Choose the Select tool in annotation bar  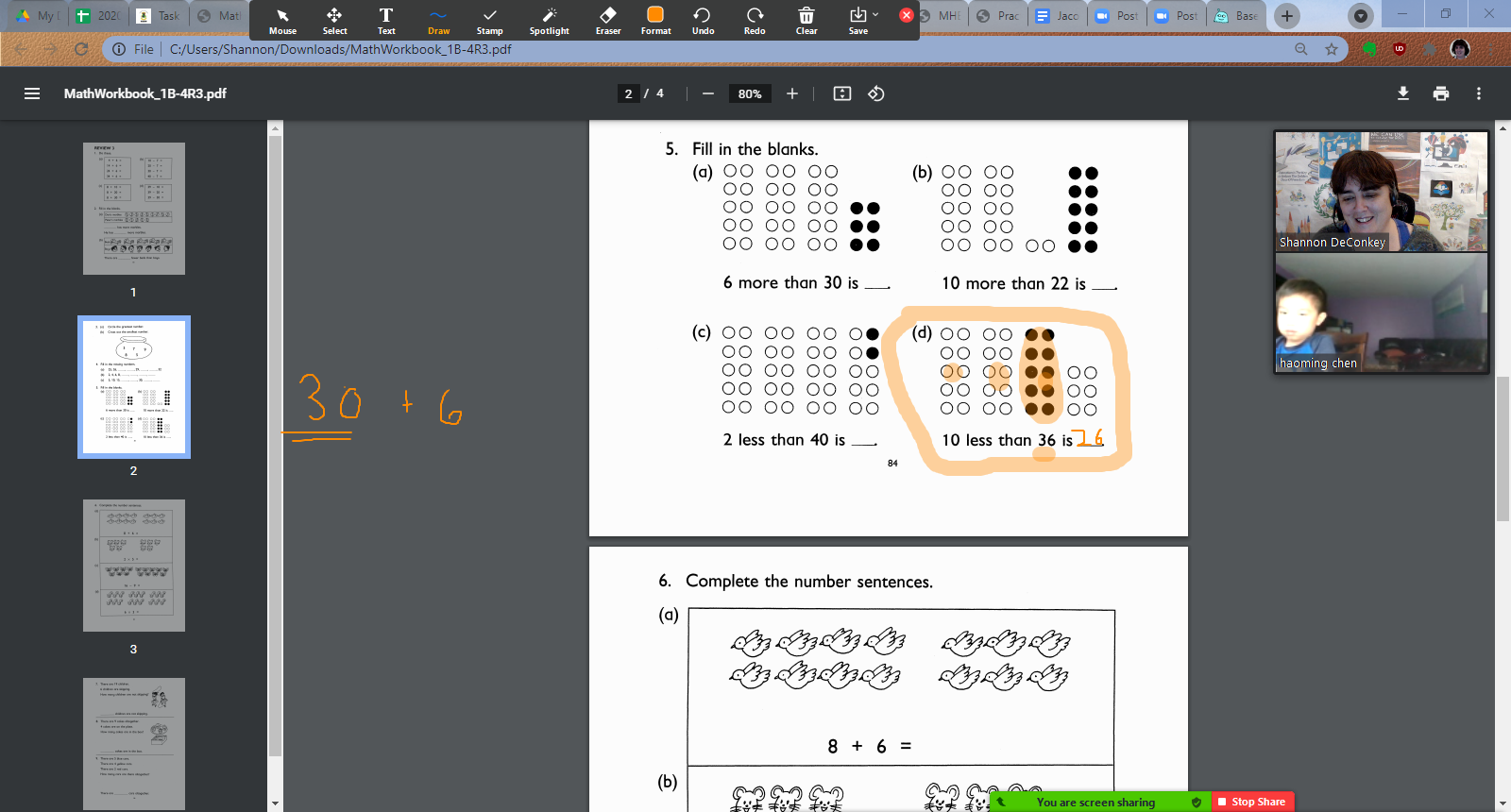point(334,21)
